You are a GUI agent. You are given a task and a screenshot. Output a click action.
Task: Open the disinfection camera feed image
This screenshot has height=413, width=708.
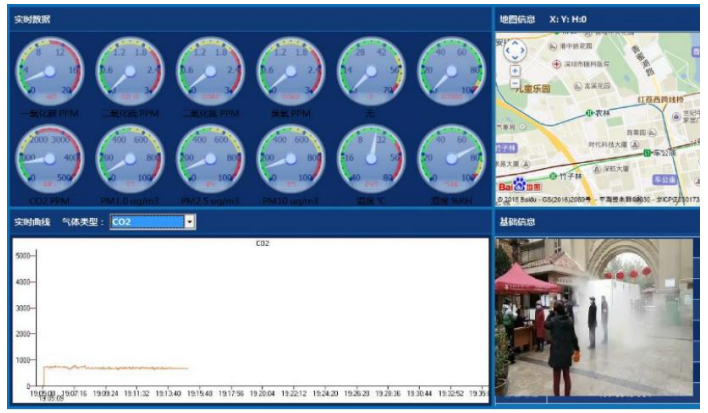coord(593,316)
